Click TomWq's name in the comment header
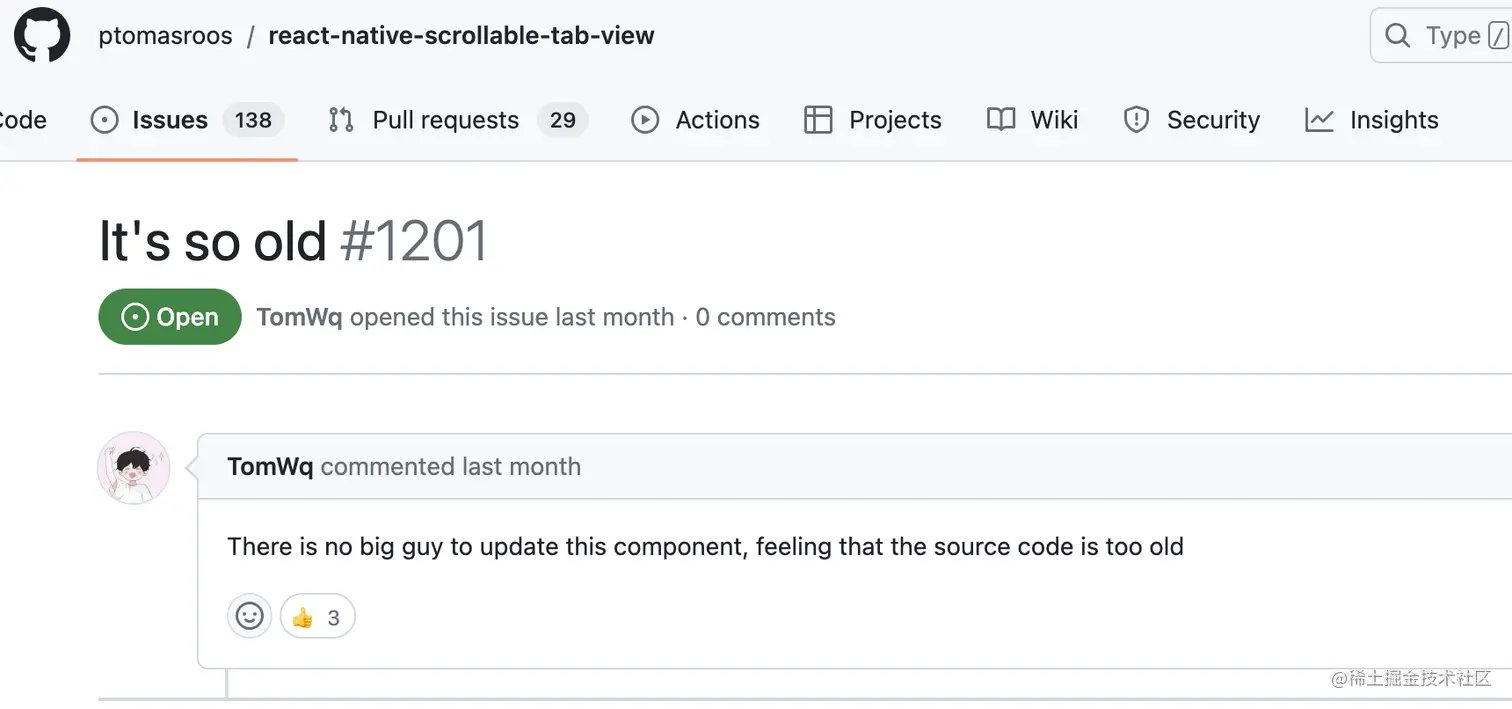 click(270, 467)
